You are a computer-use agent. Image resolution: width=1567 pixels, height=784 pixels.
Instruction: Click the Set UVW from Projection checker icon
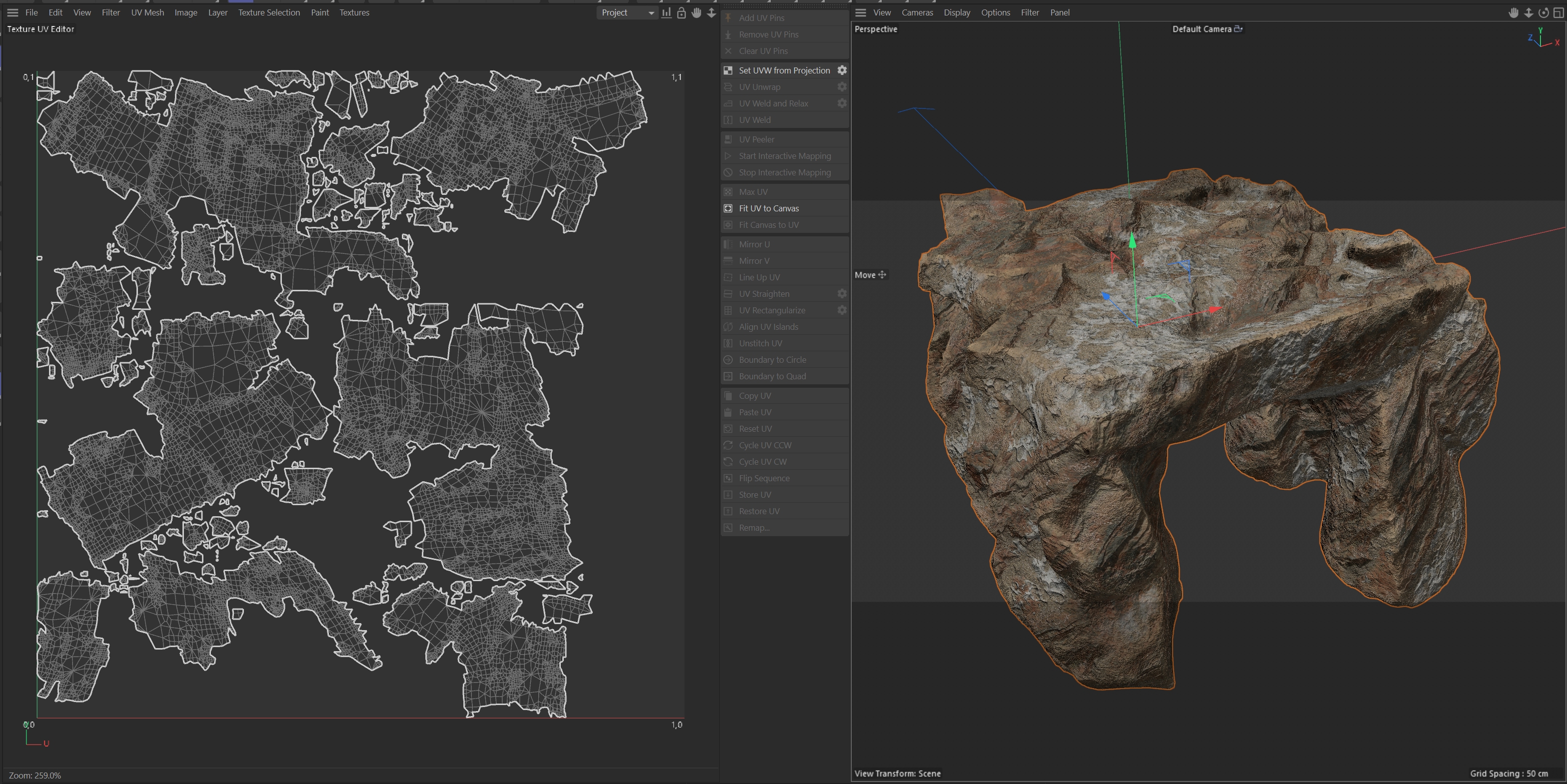(x=728, y=70)
